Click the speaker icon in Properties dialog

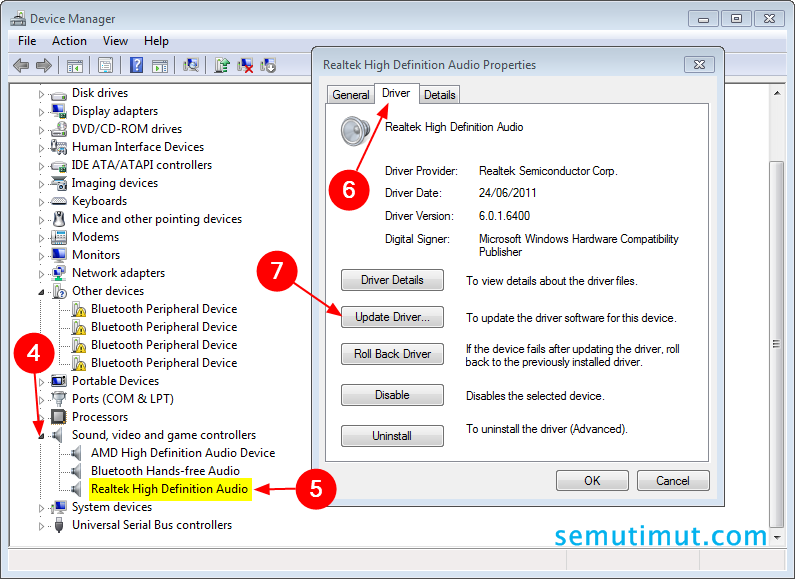pyautogui.click(x=355, y=131)
